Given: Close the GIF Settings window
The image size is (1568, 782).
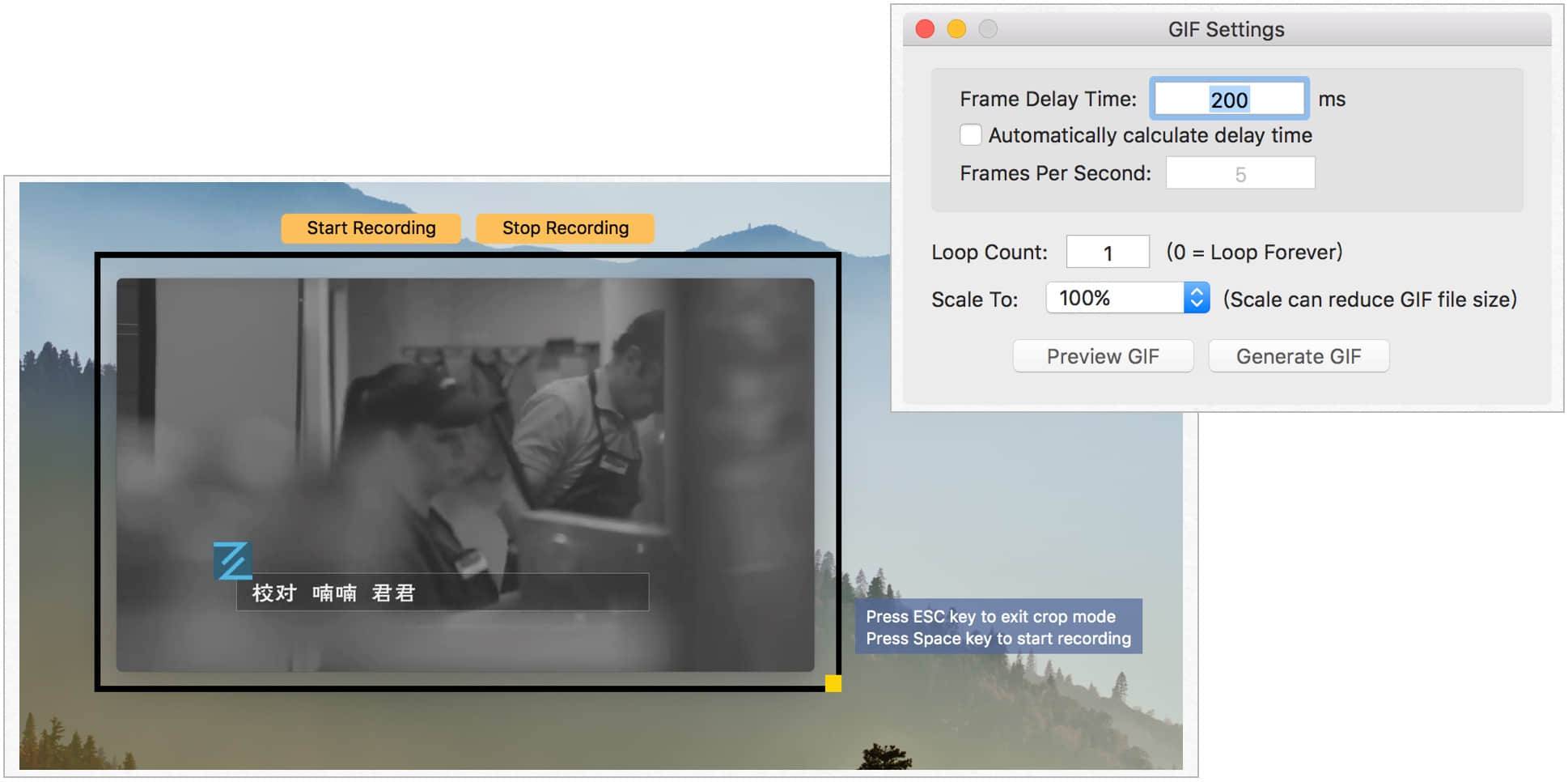Looking at the screenshot, I should click(x=925, y=29).
